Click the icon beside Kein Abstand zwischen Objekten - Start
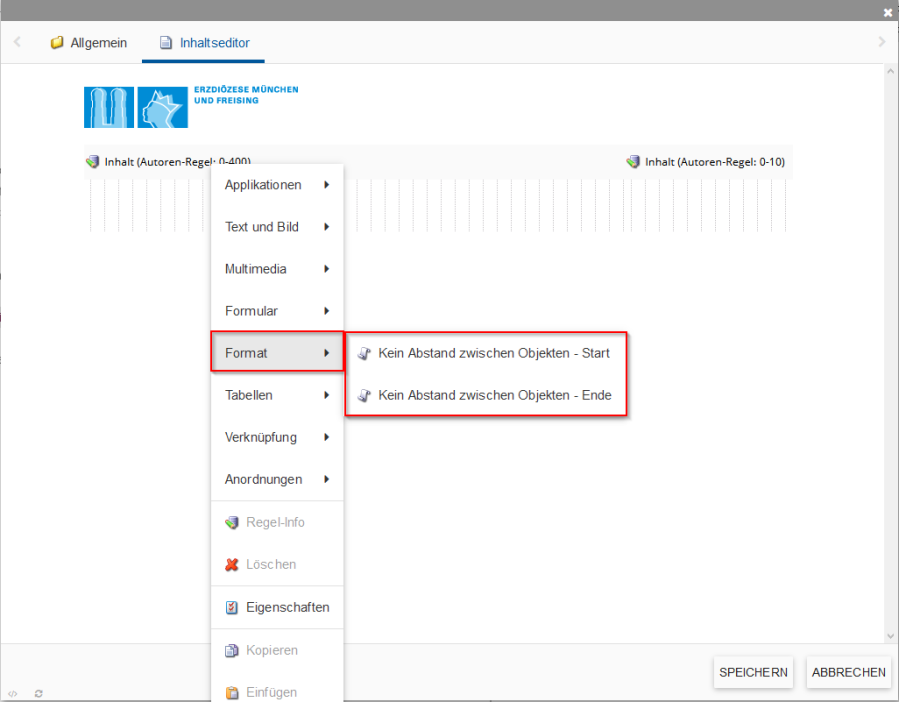Screen dimensions: 899x702 pyautogui.click(x=362, y=352)
